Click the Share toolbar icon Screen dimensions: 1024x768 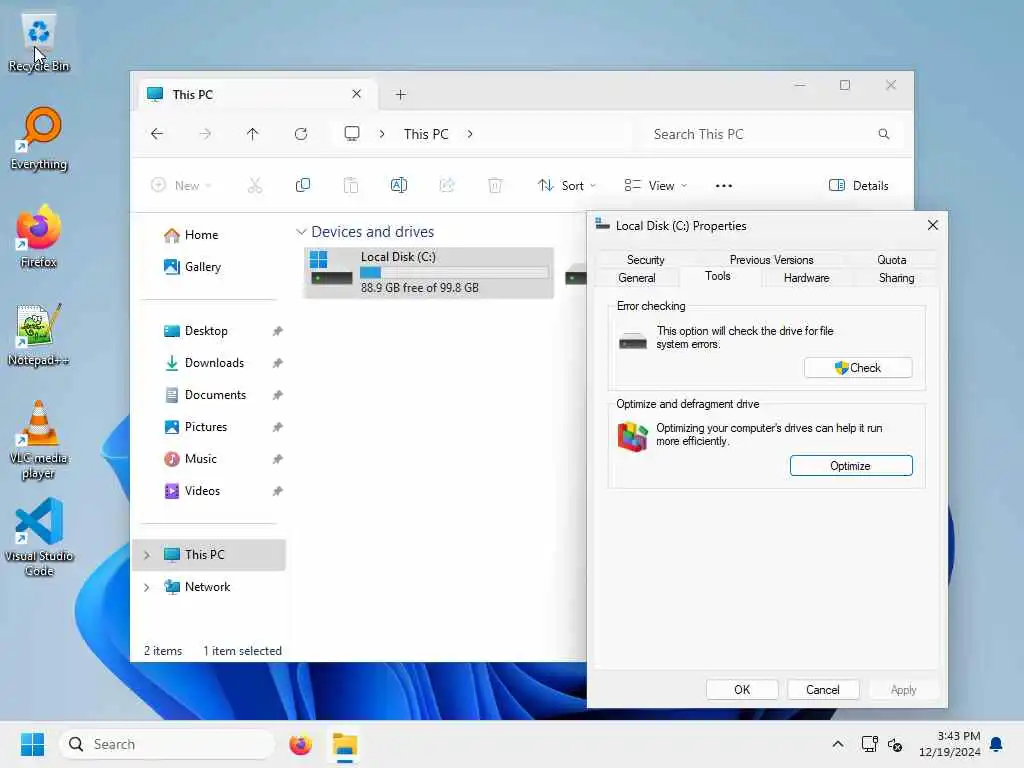(x=447, y=185)
